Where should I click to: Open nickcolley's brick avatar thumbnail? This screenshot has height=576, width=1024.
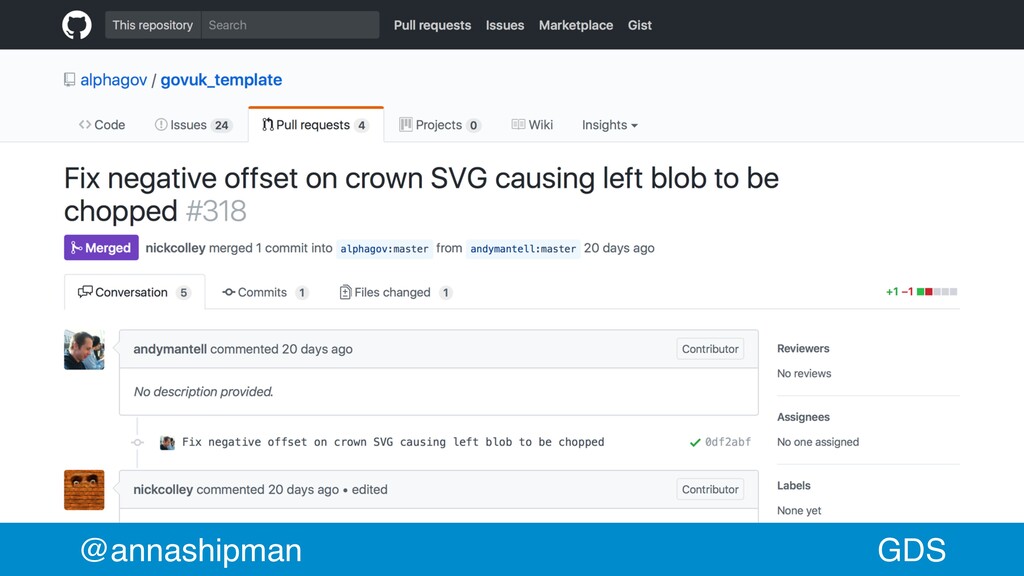(x=84, y=490)
